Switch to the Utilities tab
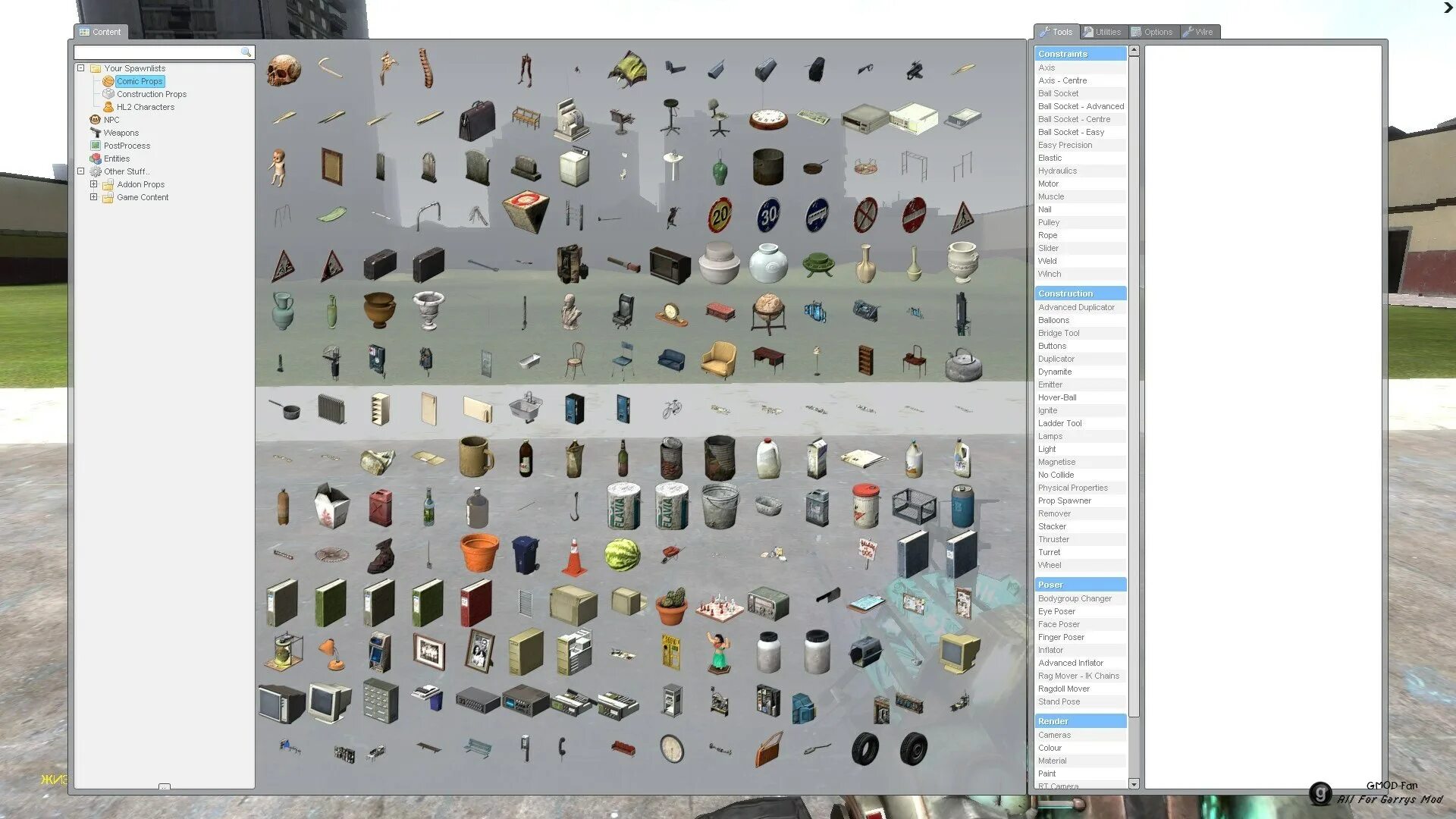The image size is (1456, 819). coord(1103,32)
